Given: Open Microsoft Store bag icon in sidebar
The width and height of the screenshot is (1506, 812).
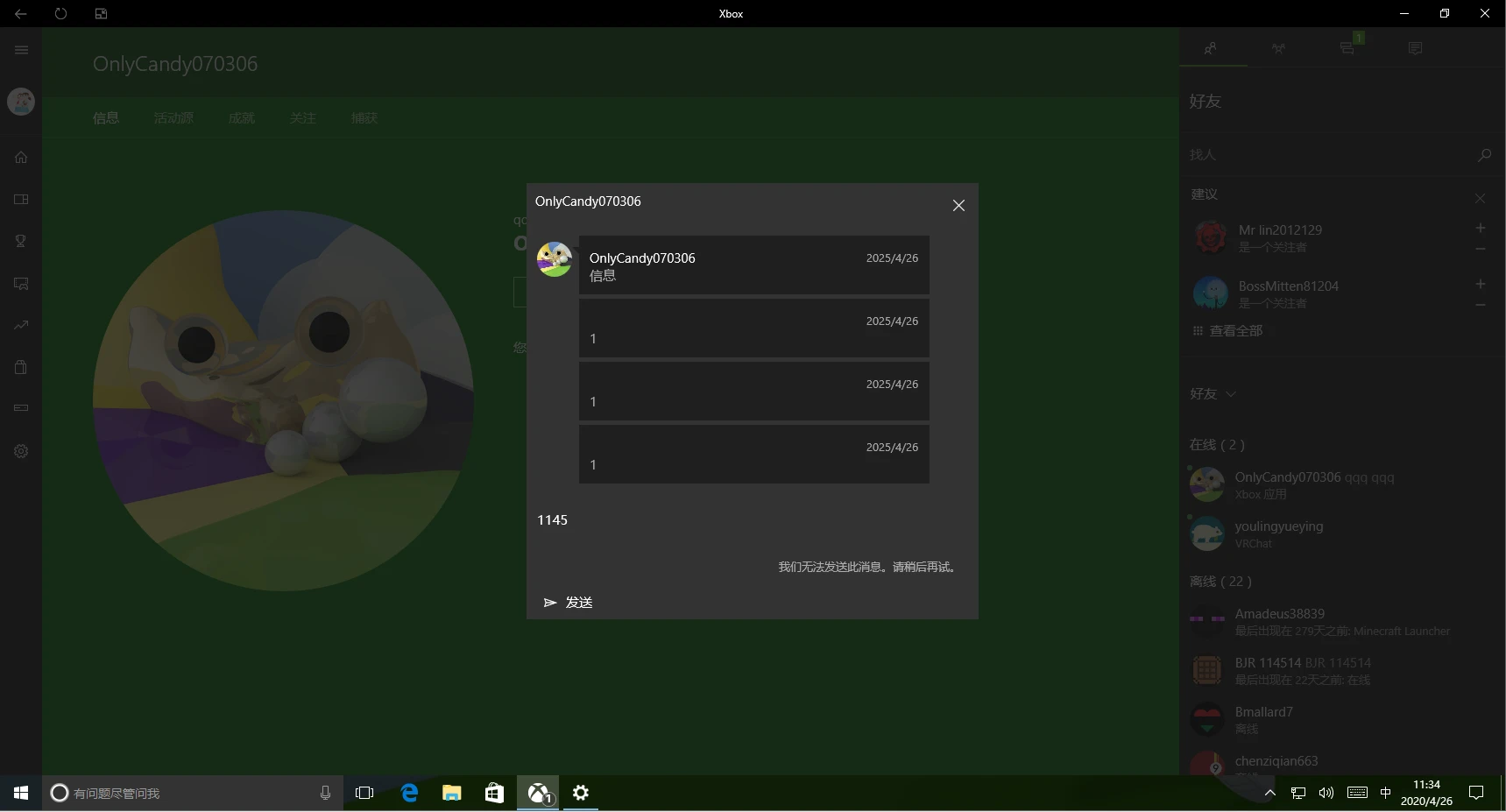Looking at the screenshot, I should [x=21, y=367].
